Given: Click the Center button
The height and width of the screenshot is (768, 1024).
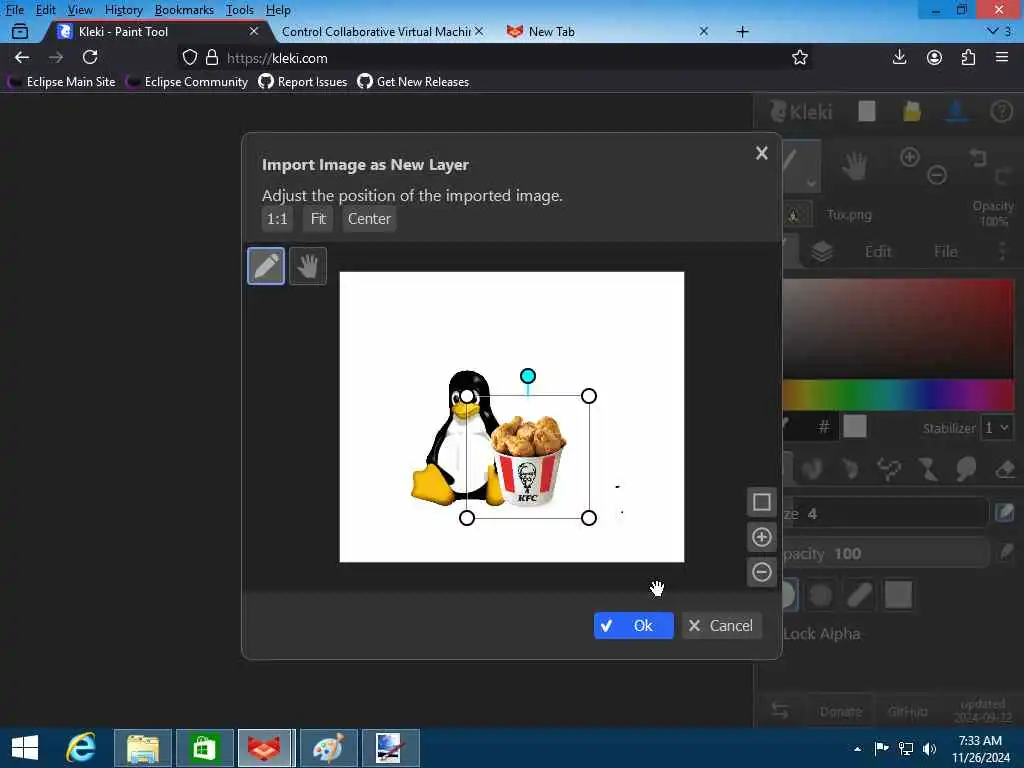Looking at the screenshot, I should click(x=369, y=219).
